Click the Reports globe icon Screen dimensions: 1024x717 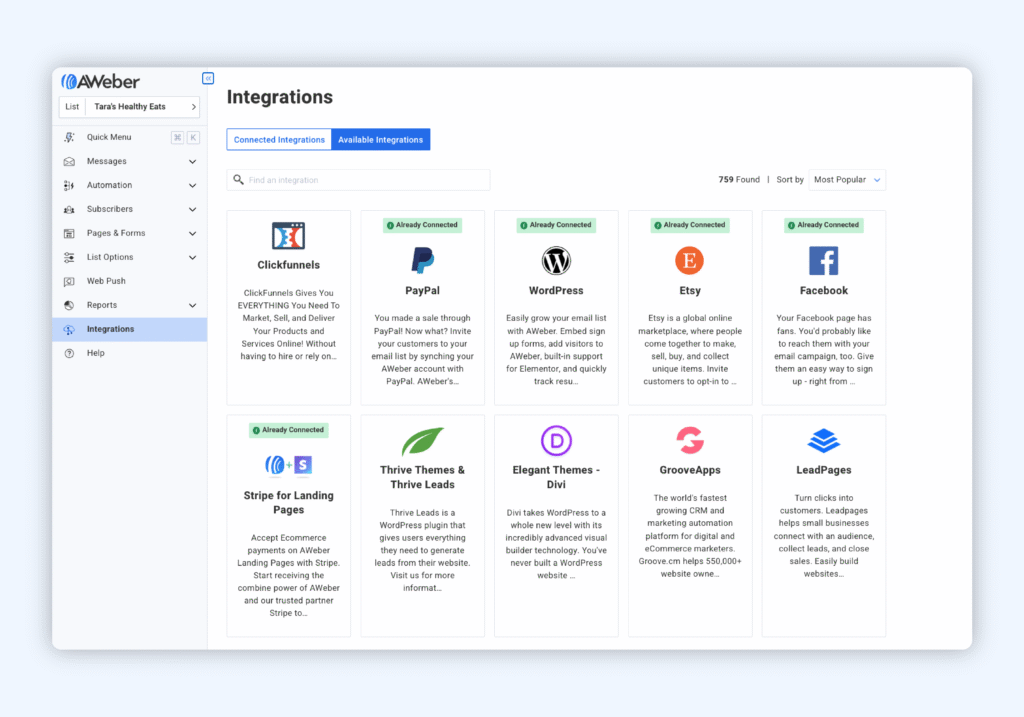coord(69,305)
